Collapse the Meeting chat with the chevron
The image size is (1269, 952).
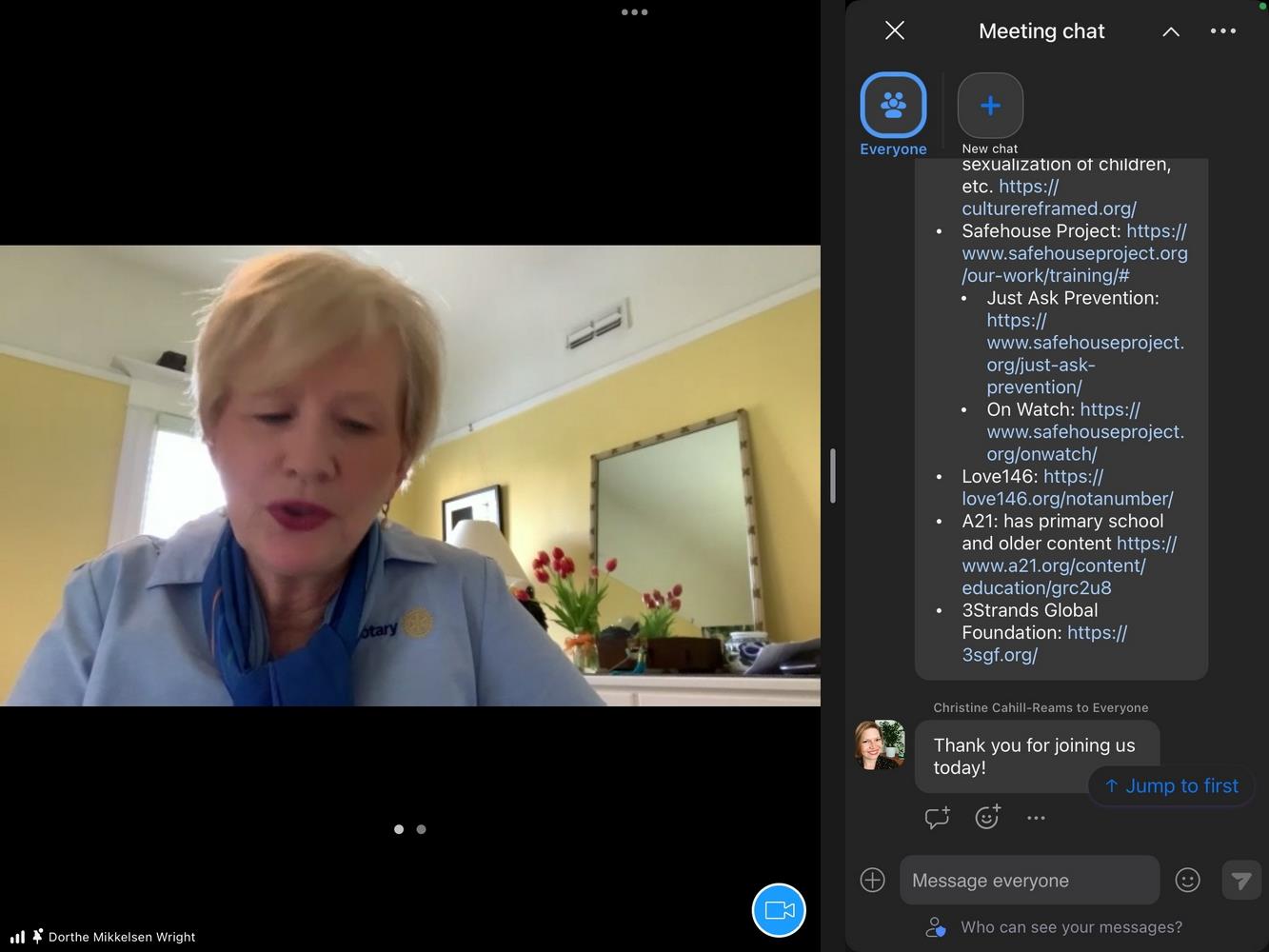(x=1171, y=31)
